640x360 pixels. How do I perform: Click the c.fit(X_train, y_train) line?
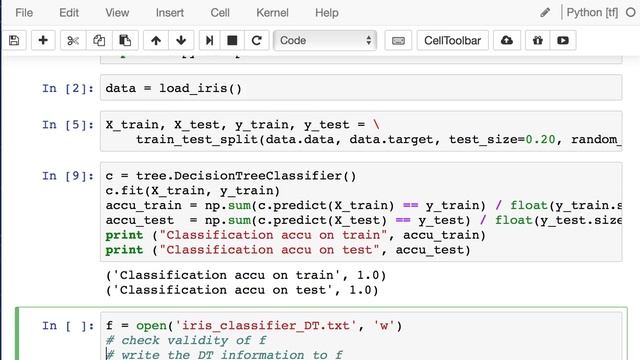tap(193, 191)
